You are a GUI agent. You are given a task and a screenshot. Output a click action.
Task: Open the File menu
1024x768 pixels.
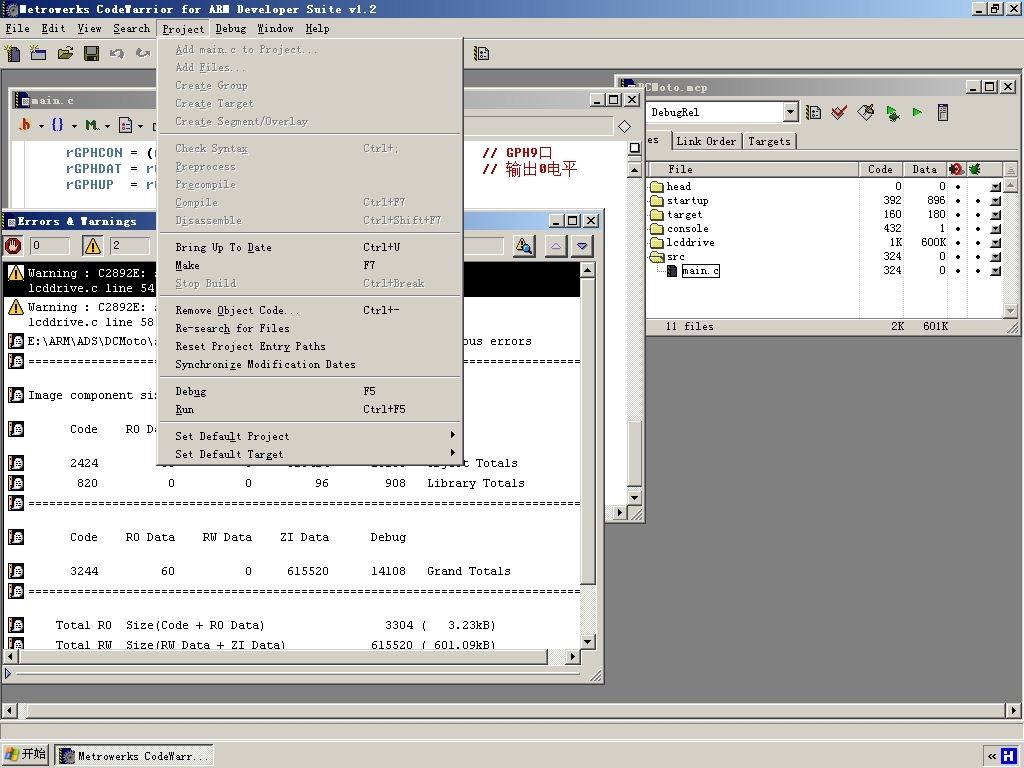tap(18, 28)
